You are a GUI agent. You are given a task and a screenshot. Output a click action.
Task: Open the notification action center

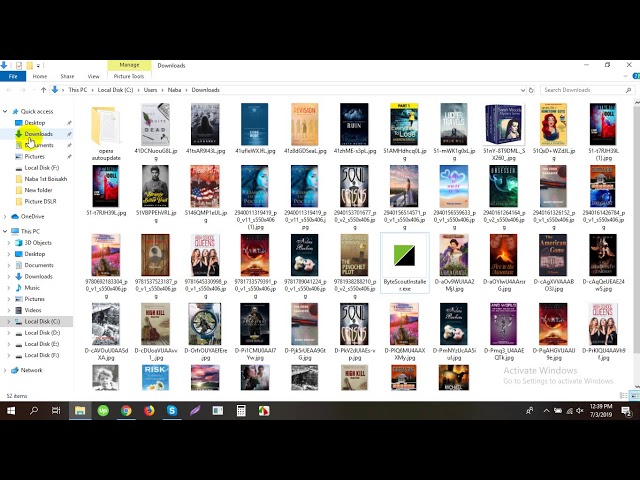point(627,411)
